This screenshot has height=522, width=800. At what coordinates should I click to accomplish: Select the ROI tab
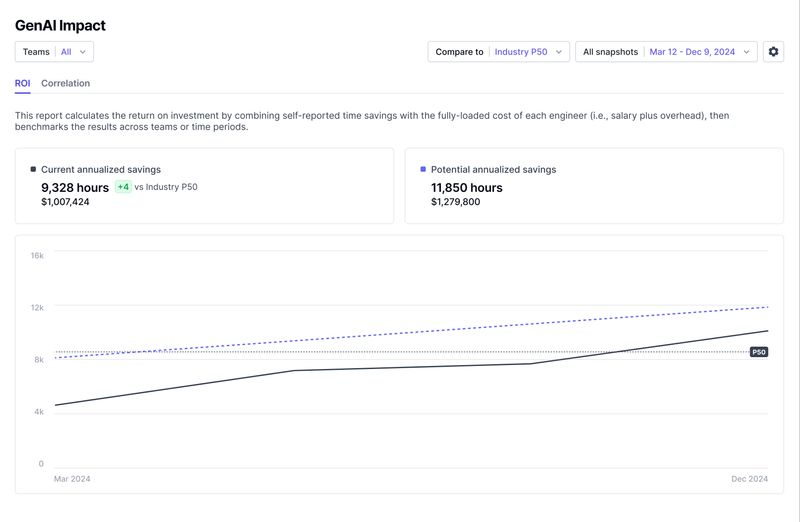click(x=22, y=83)
